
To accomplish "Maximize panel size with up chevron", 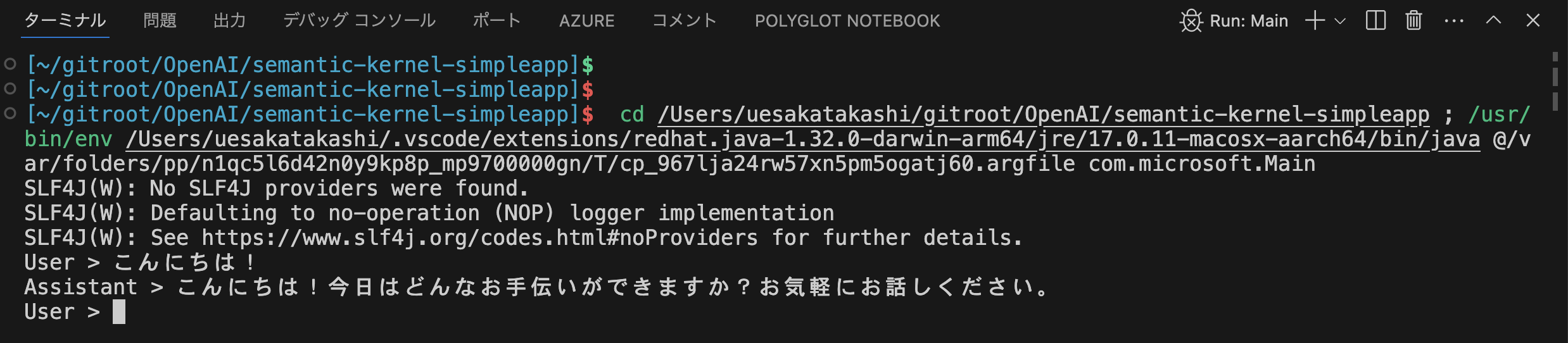I will coord(1493,20).
